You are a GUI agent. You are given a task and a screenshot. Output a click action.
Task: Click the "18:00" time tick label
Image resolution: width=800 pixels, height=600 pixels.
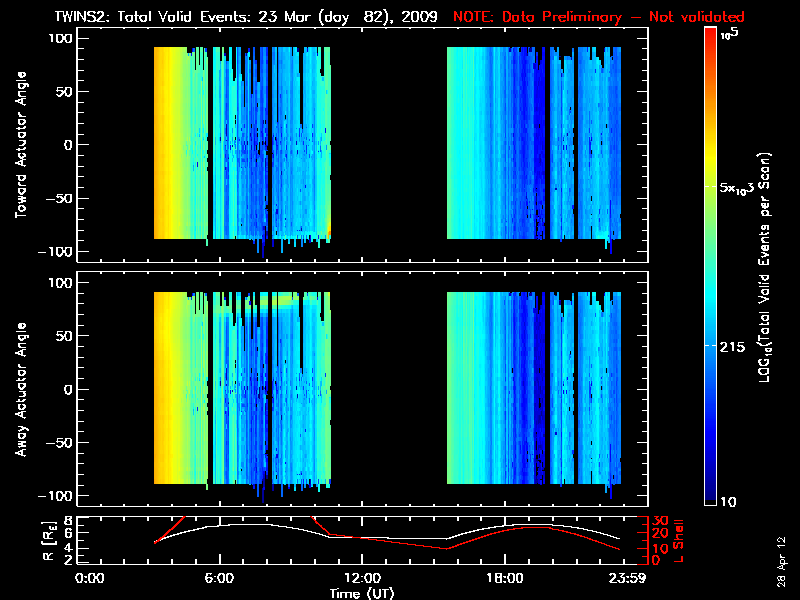(x=504, y=578)
